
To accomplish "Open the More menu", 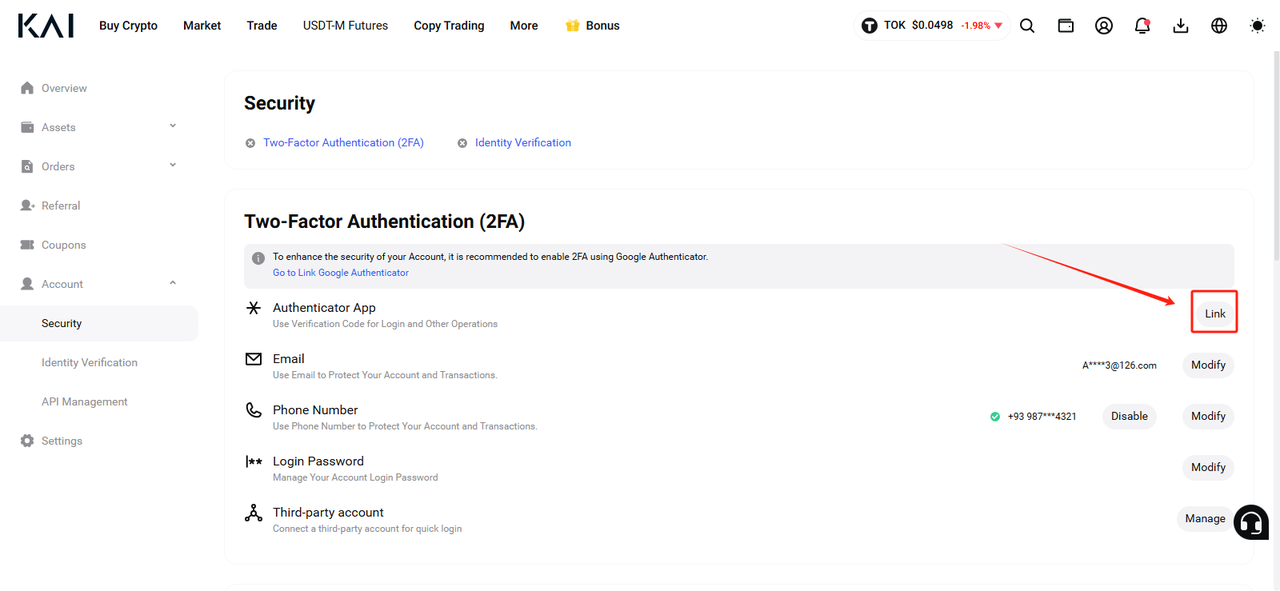I will (x=524, y=26).
